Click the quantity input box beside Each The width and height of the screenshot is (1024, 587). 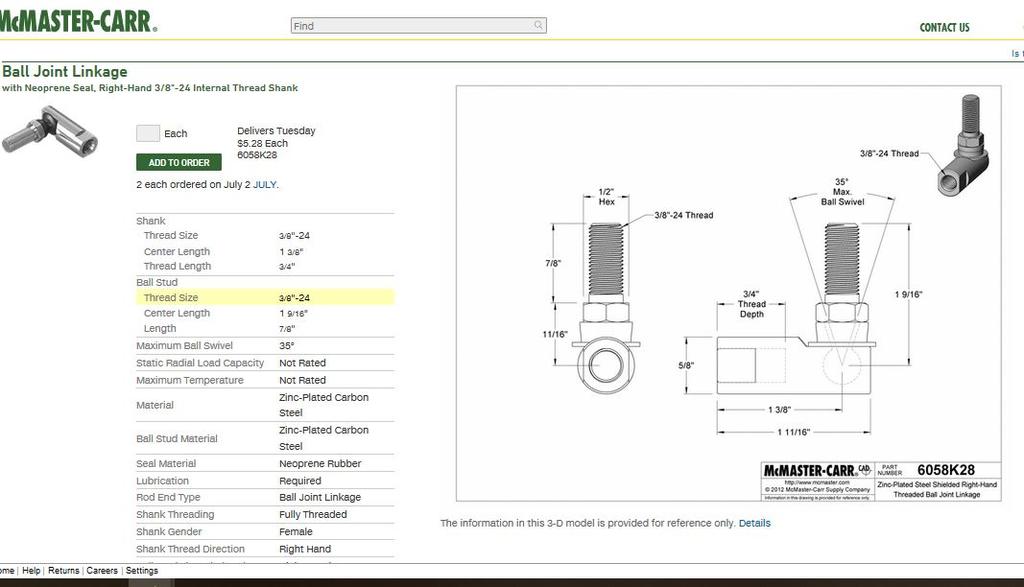click(148, 133)
